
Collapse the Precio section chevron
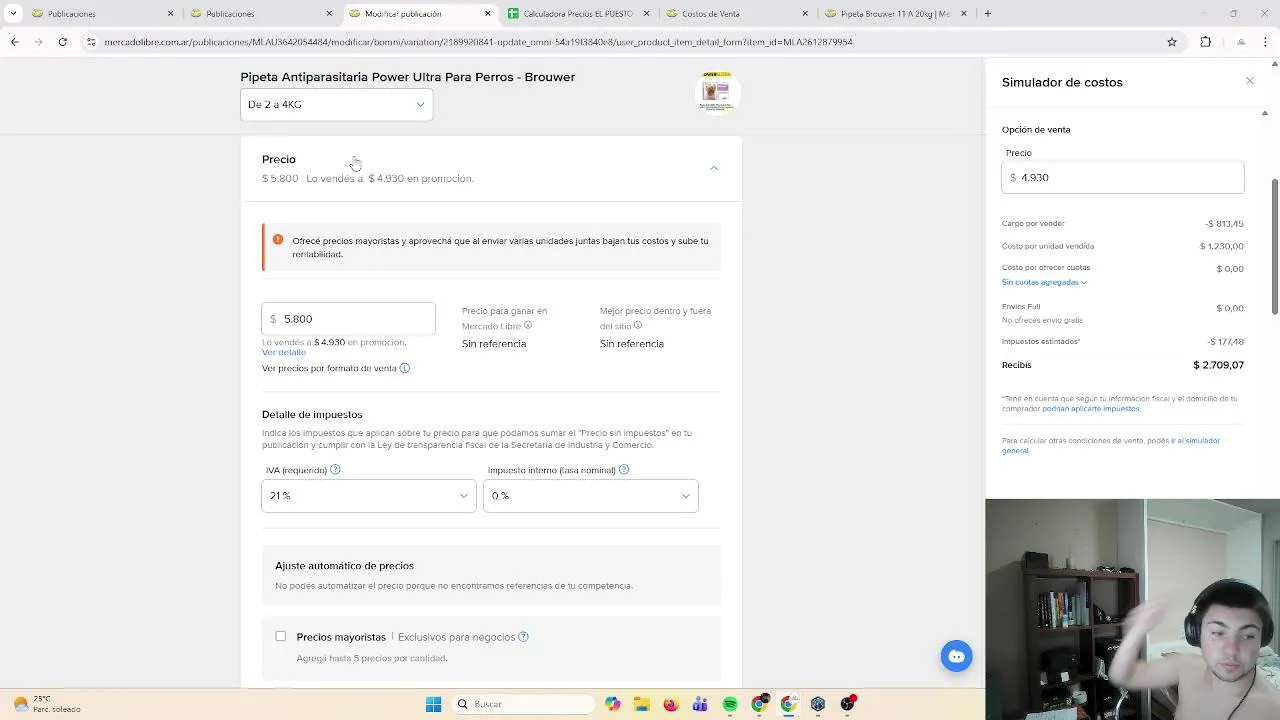(714, 168)
